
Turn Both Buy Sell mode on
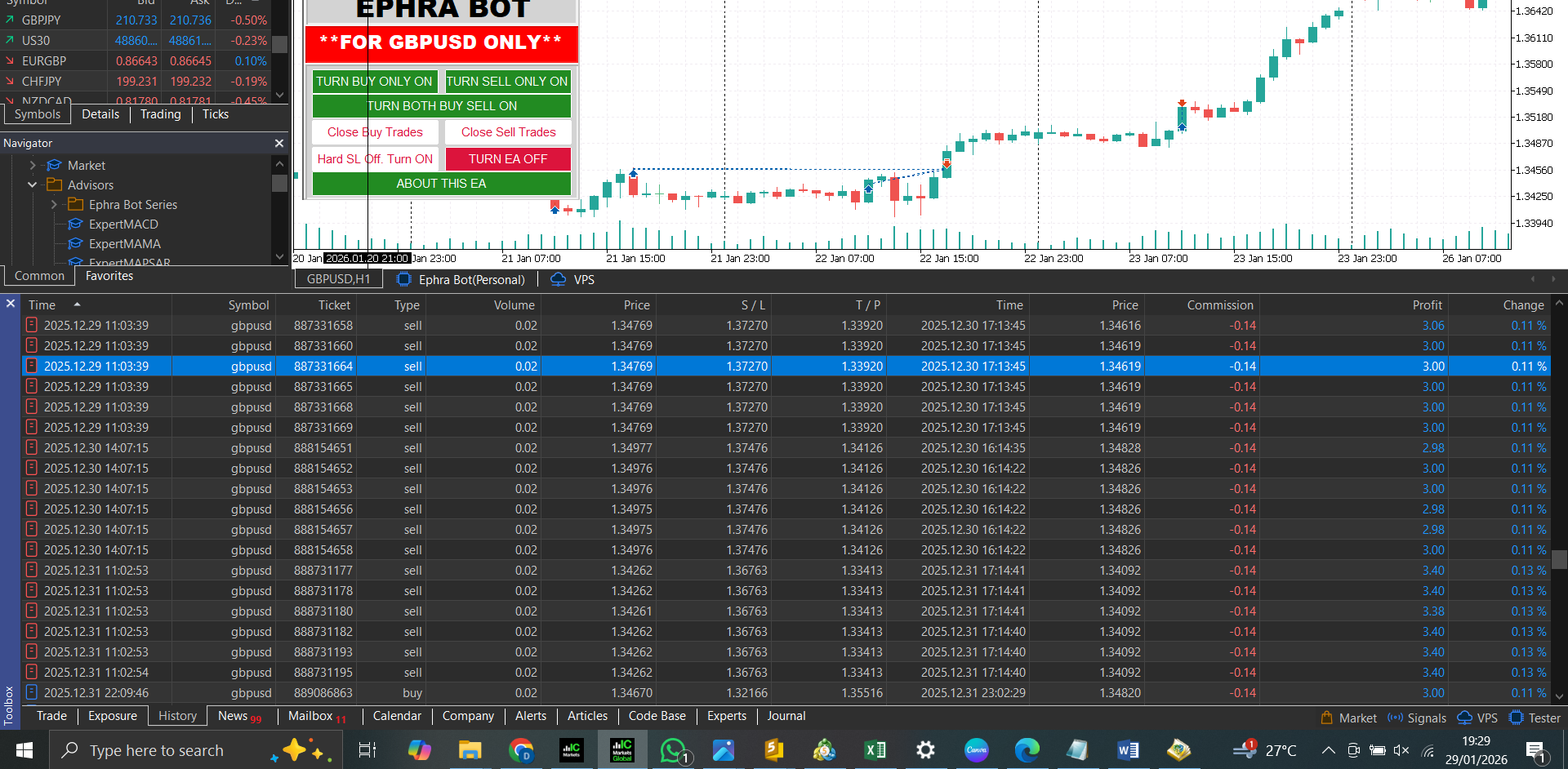pos(442,105)
